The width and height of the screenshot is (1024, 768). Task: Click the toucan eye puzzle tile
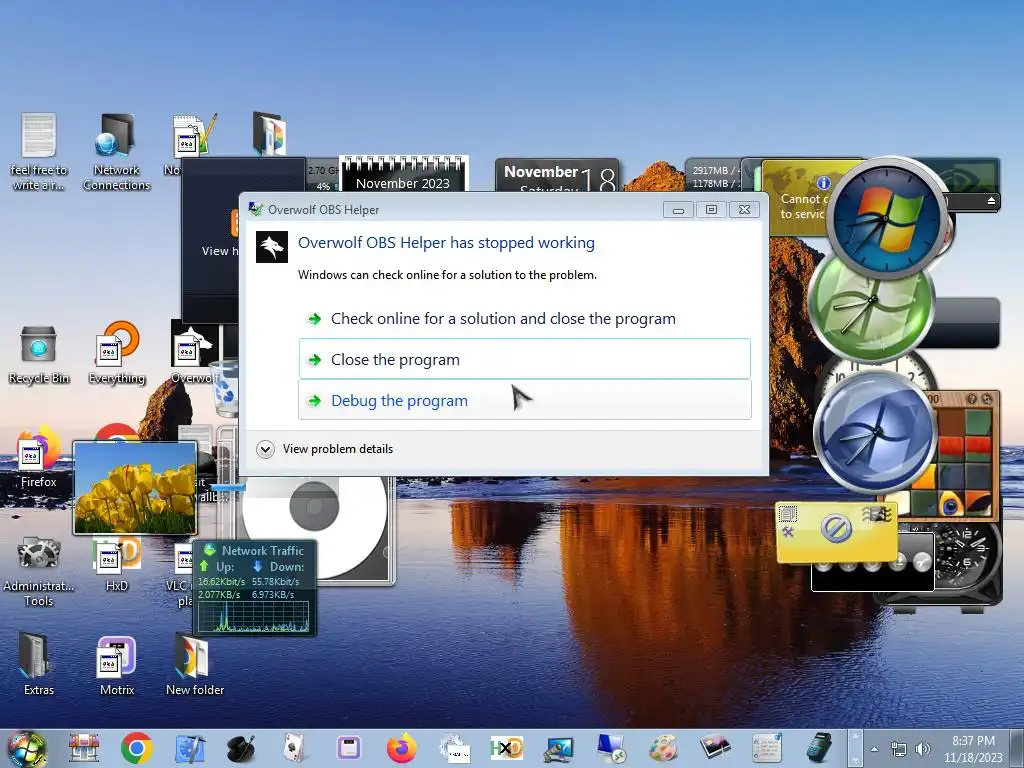coord(950,504)
